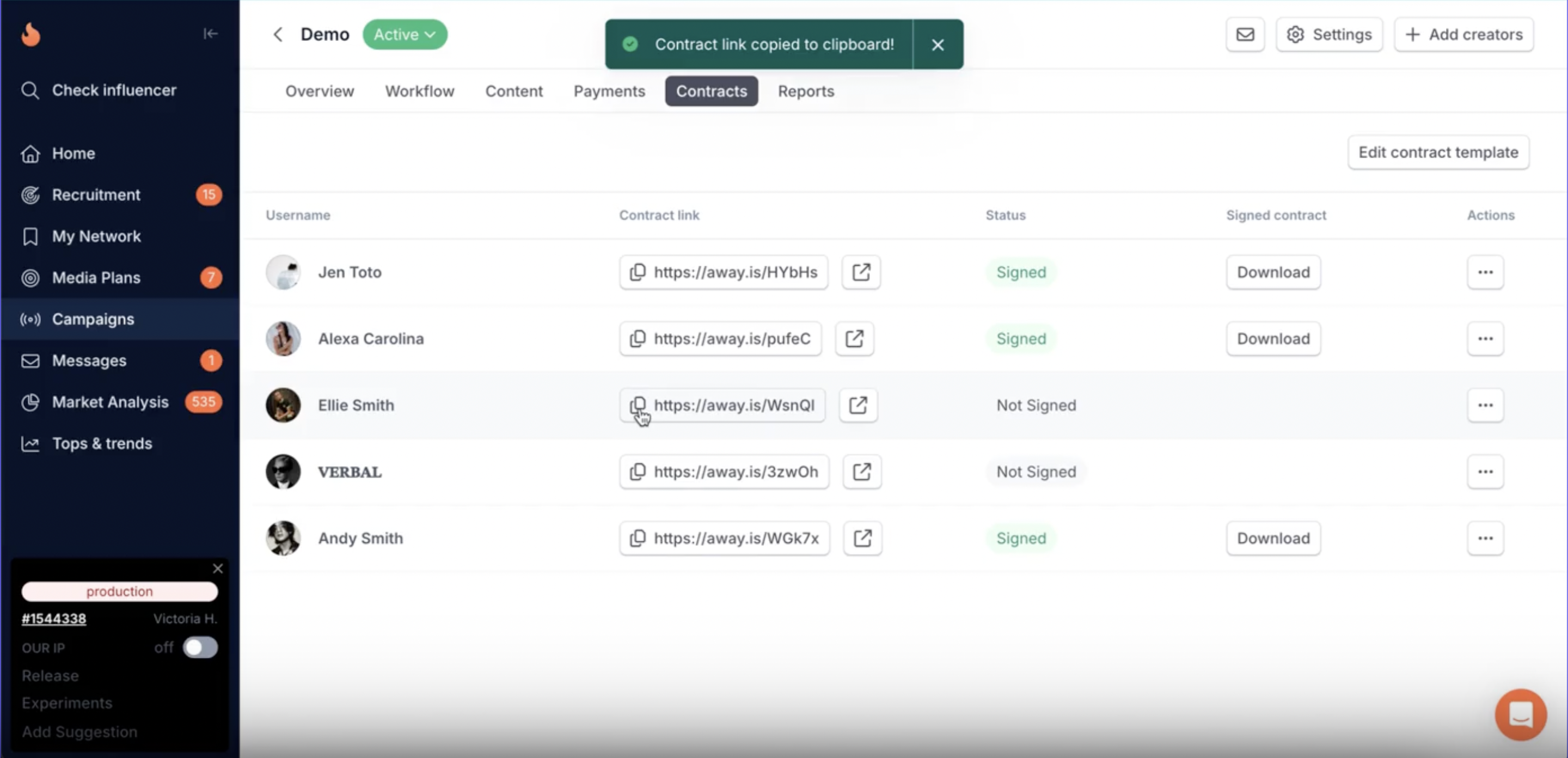This screenshot has height=758, width=1568.
Task: Open actions menu for Andy Smith
Action: tap(1485, 538)
